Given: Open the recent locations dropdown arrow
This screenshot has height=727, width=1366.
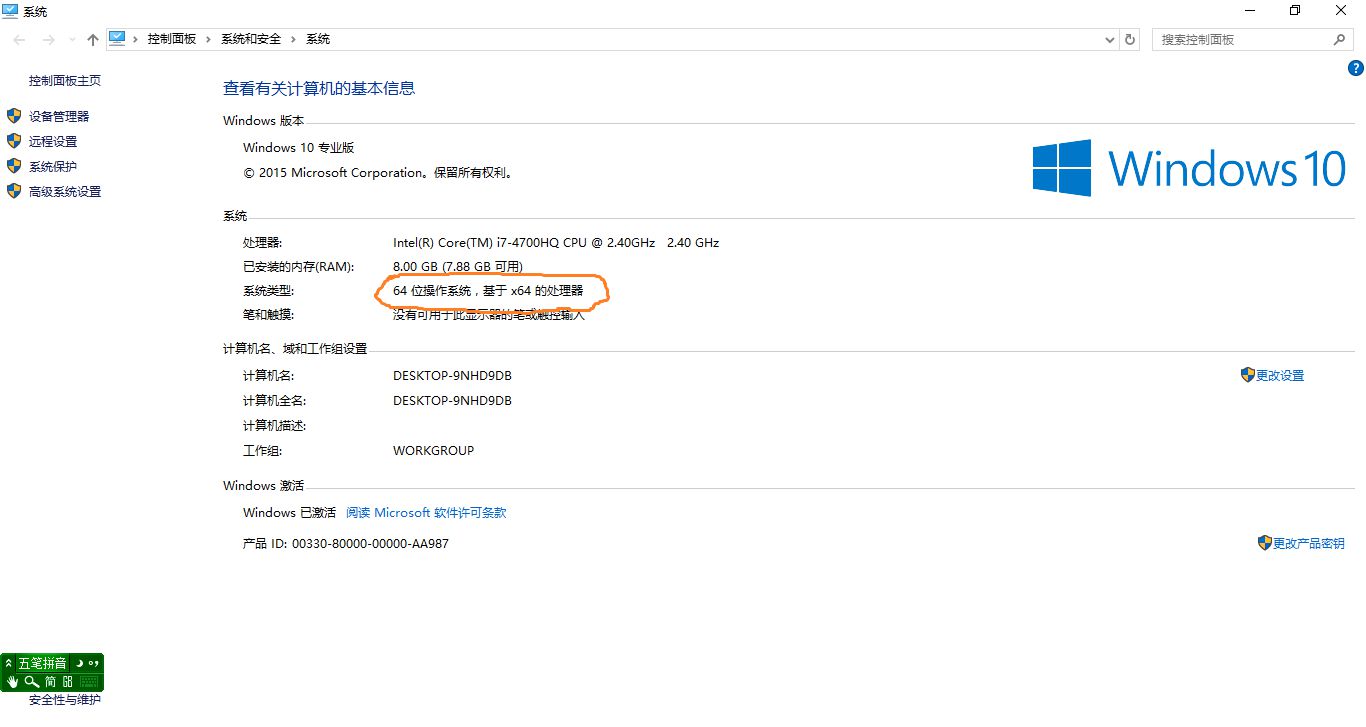Looking at the screenshot, I should [72, 40].
